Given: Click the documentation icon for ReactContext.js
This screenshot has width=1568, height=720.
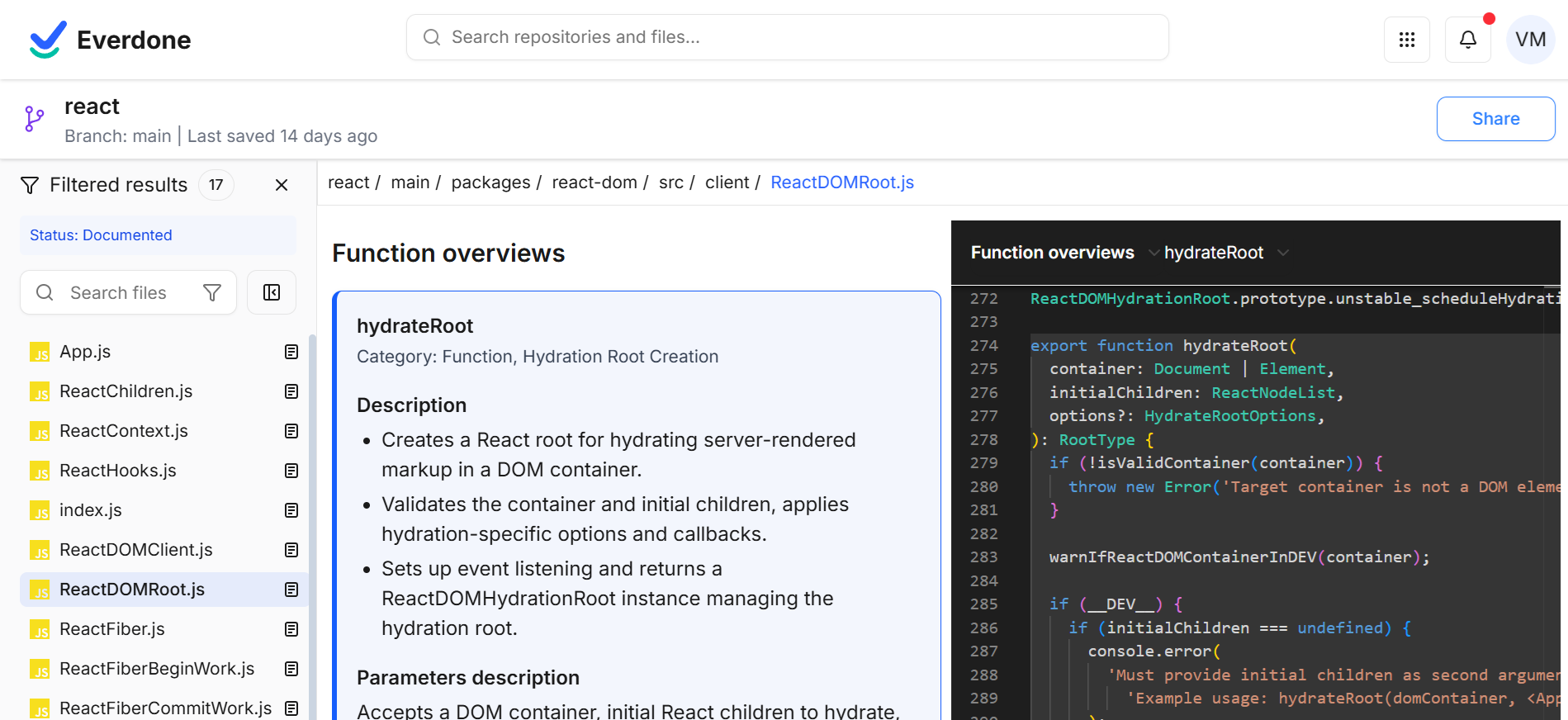Looking at the screenshot, I should [291, 431].
